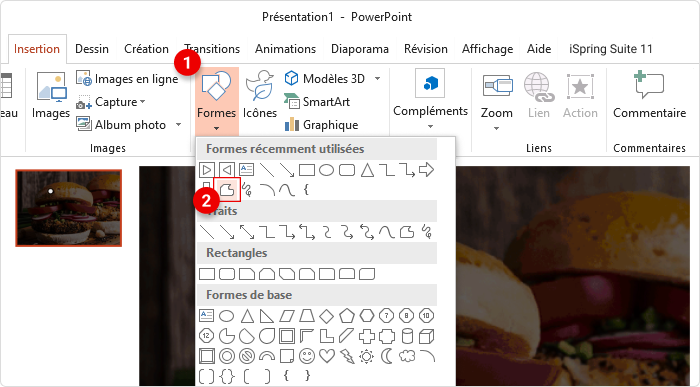700x387 pixels.
Task: Click the Modèles 3D button
Action: (x=325, y=79)
